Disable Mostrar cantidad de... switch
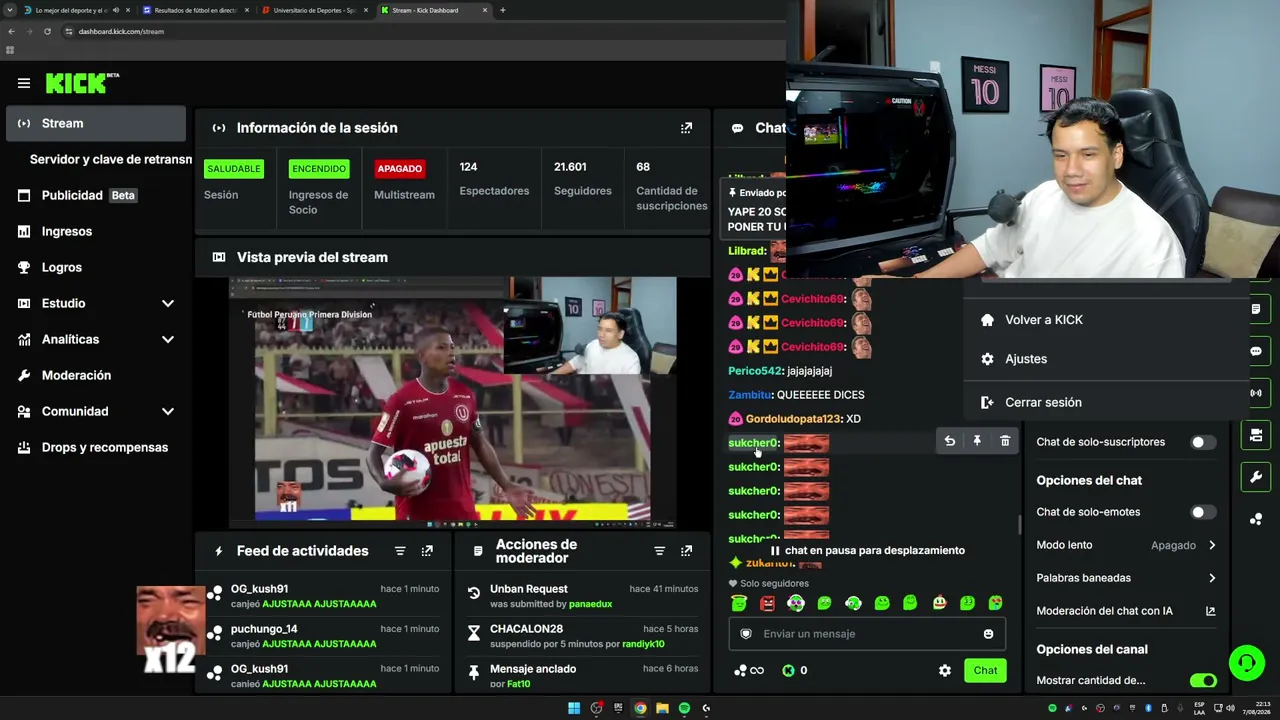 click(1203, 681)
